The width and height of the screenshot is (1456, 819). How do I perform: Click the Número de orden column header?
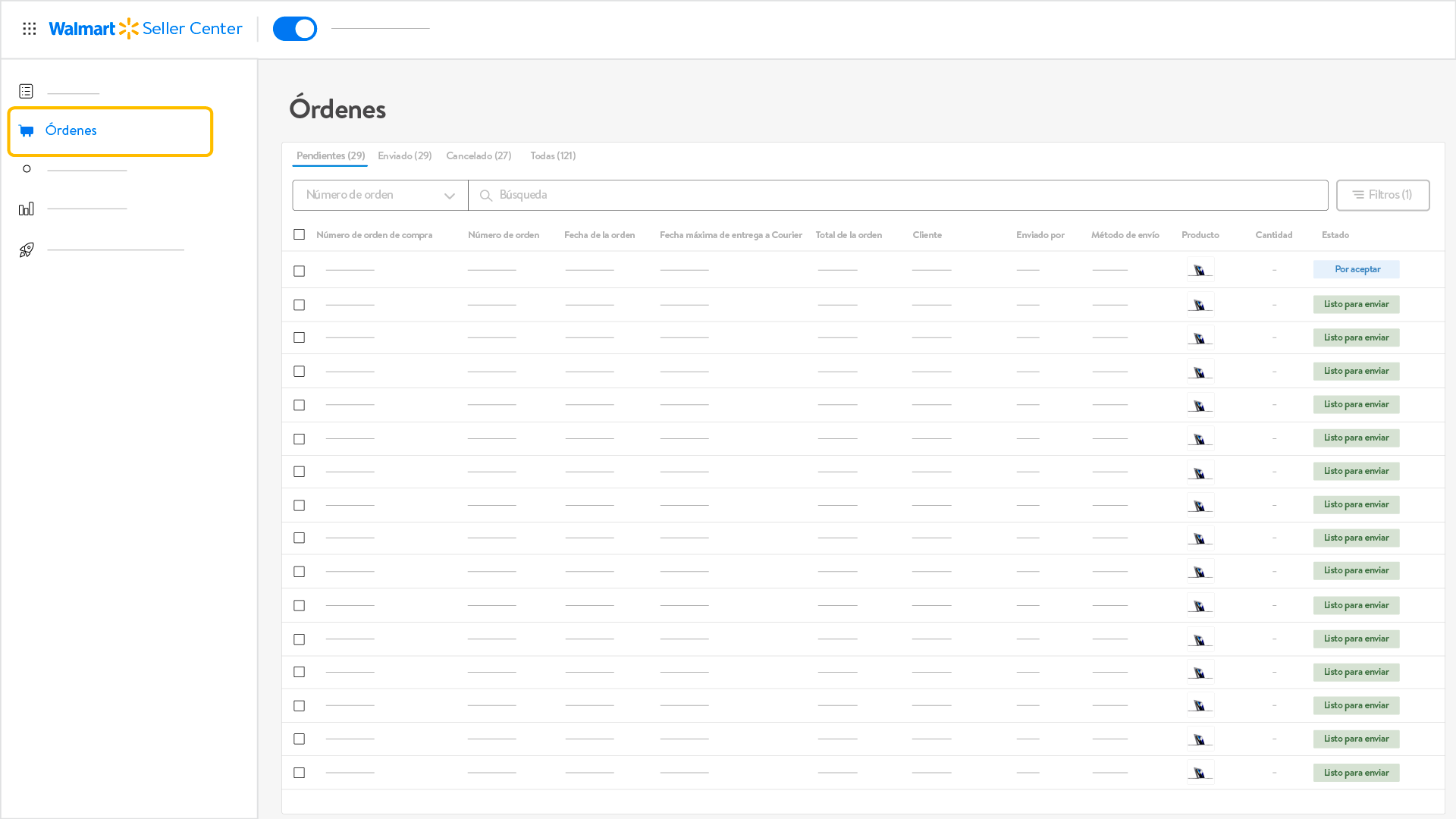click(504, 235)
